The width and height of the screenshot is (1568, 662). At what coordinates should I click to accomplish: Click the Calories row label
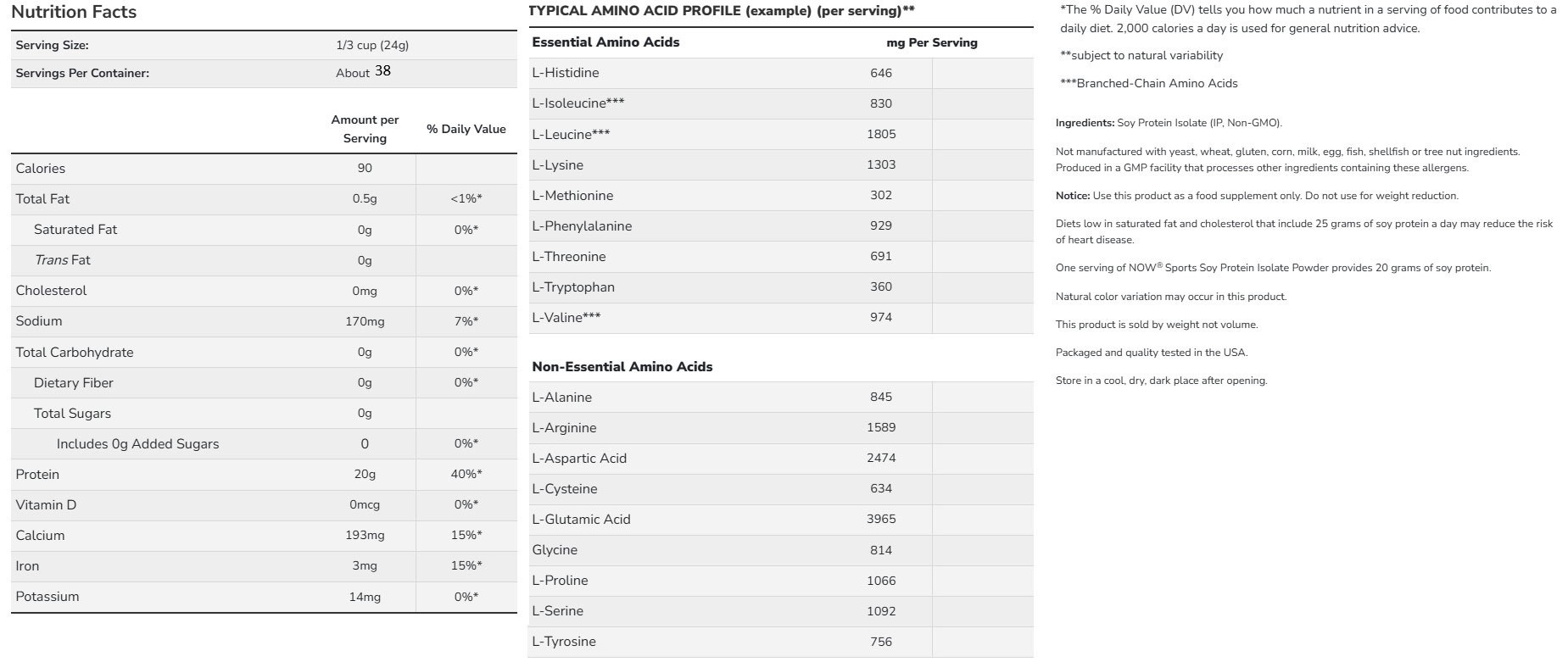point(41,169)
